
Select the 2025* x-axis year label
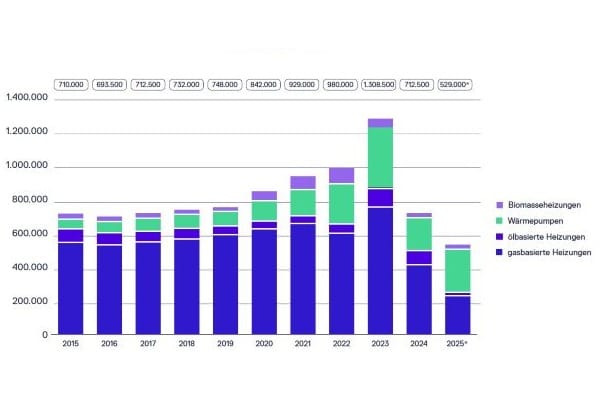456,343
